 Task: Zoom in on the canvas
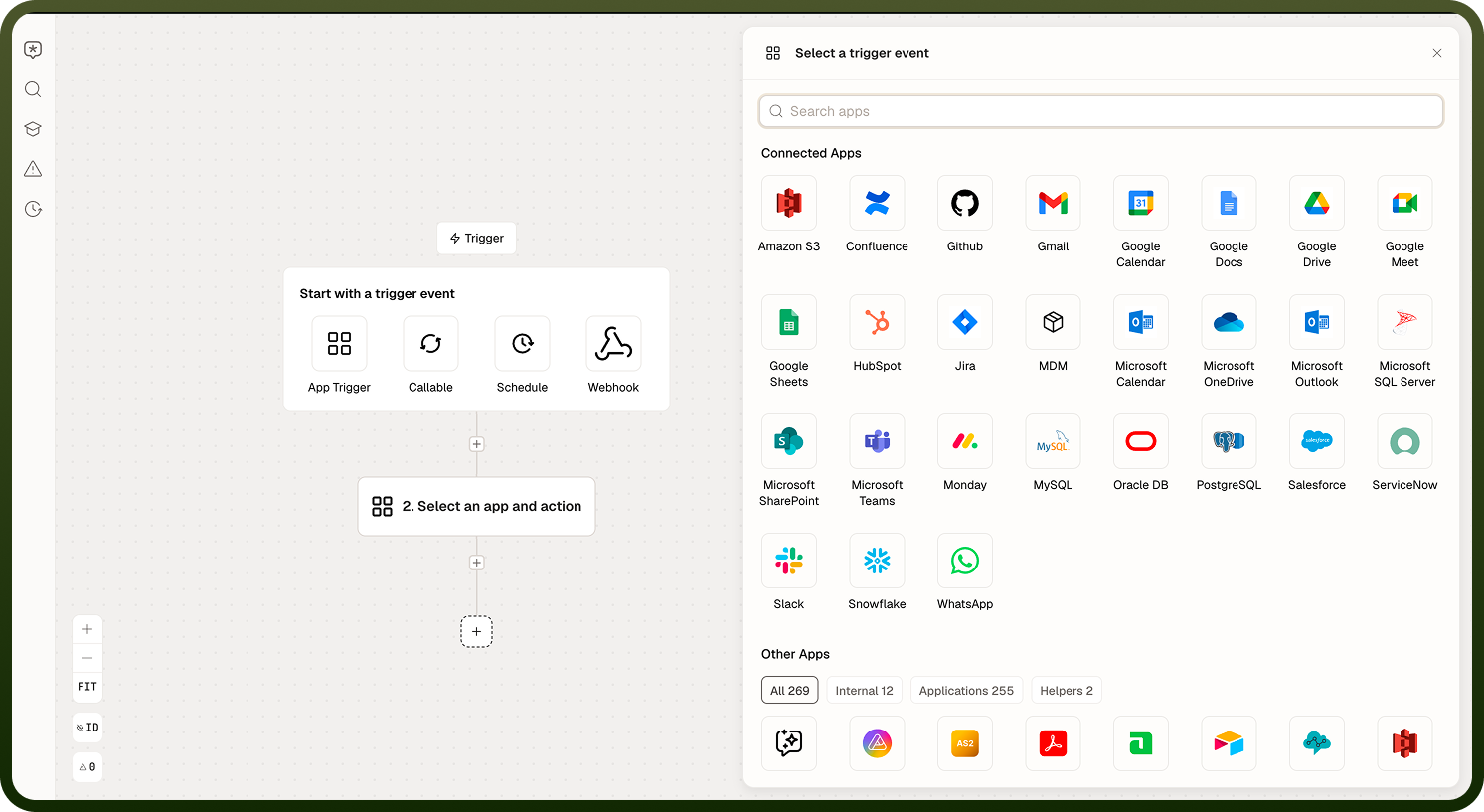(x=87, y=629)
